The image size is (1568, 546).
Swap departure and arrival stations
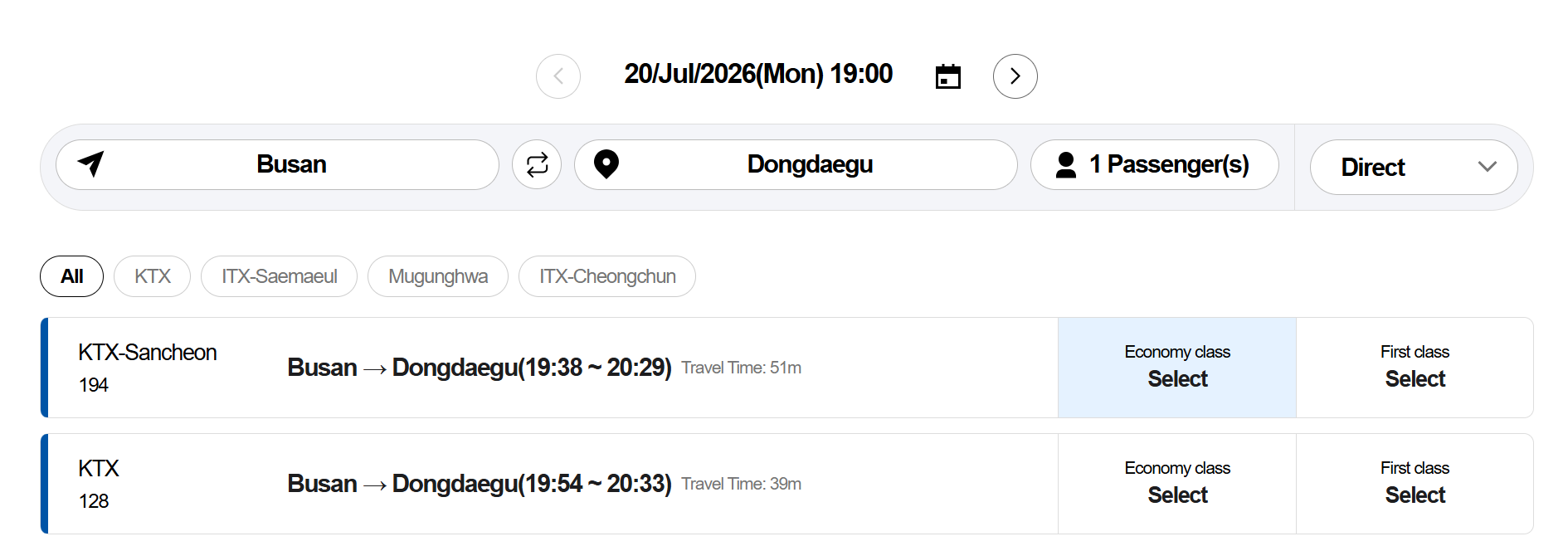click(x=537, y=164)
